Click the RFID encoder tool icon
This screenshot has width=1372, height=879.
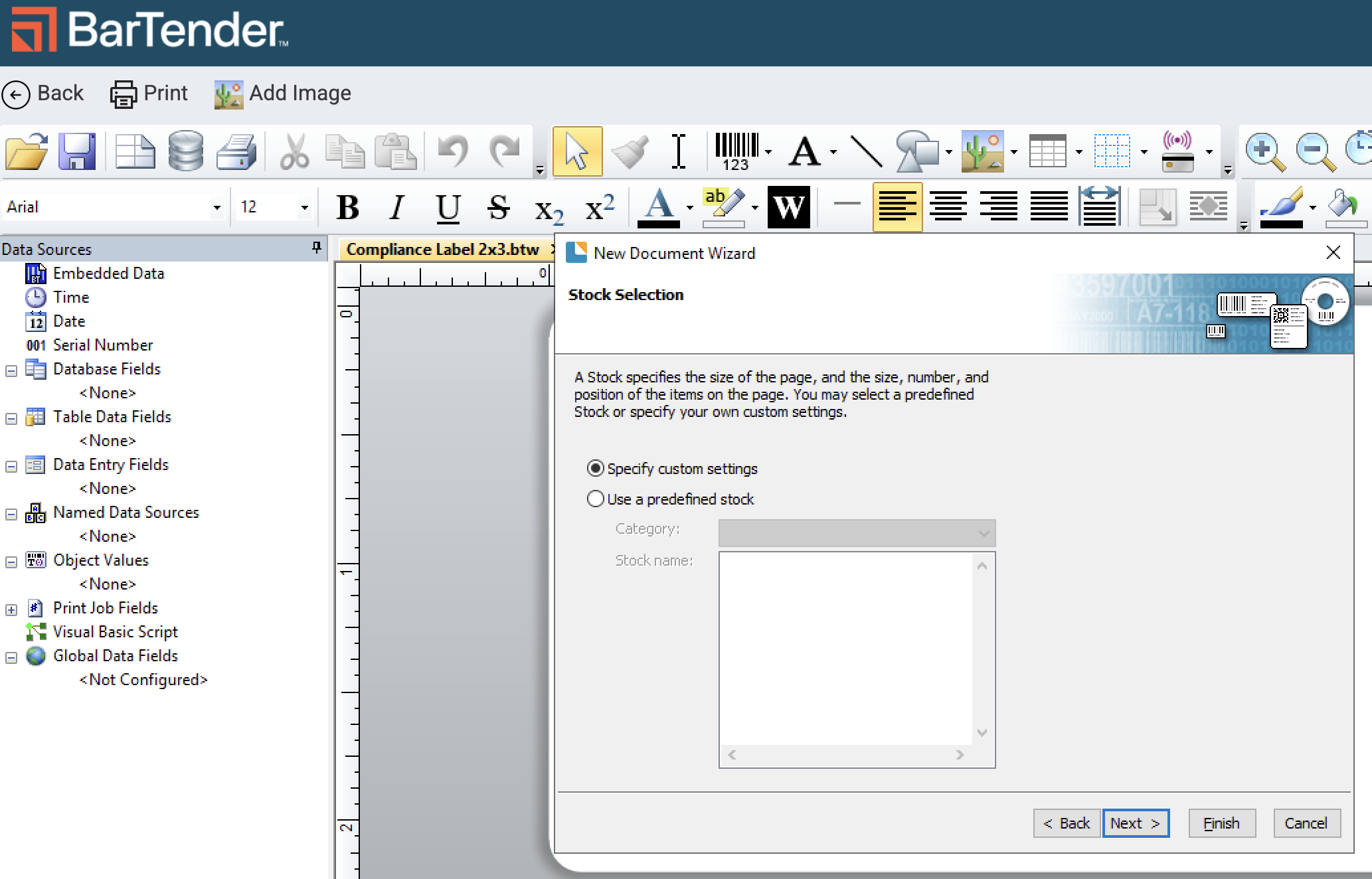coord(1177,151)
